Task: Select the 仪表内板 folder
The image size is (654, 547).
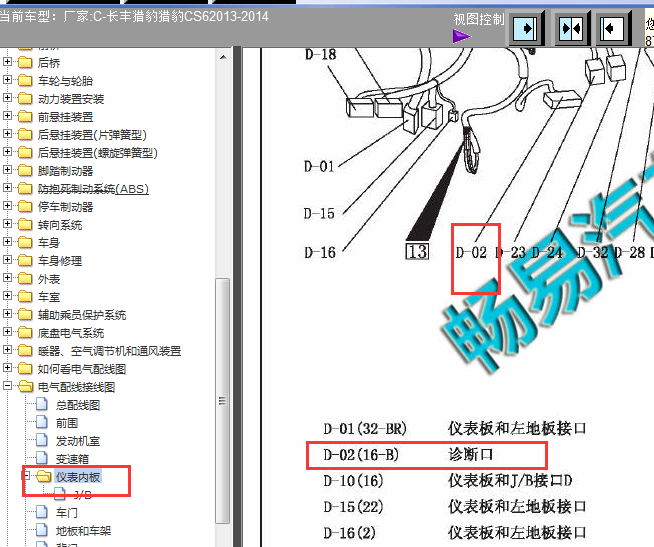Action: pos(78,477)
